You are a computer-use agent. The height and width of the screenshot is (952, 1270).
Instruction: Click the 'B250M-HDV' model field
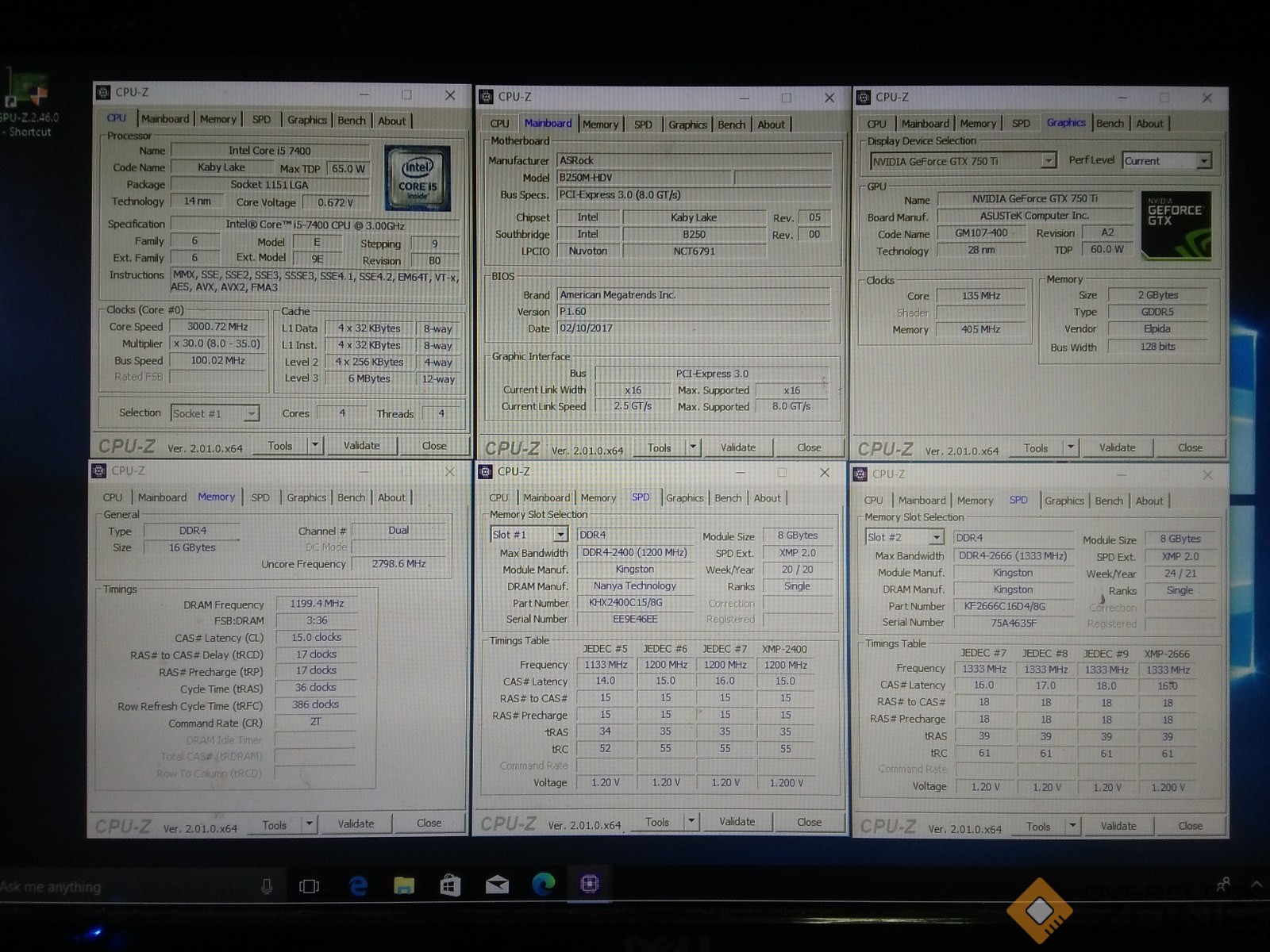pyautogui.click(x=645, y=178)
